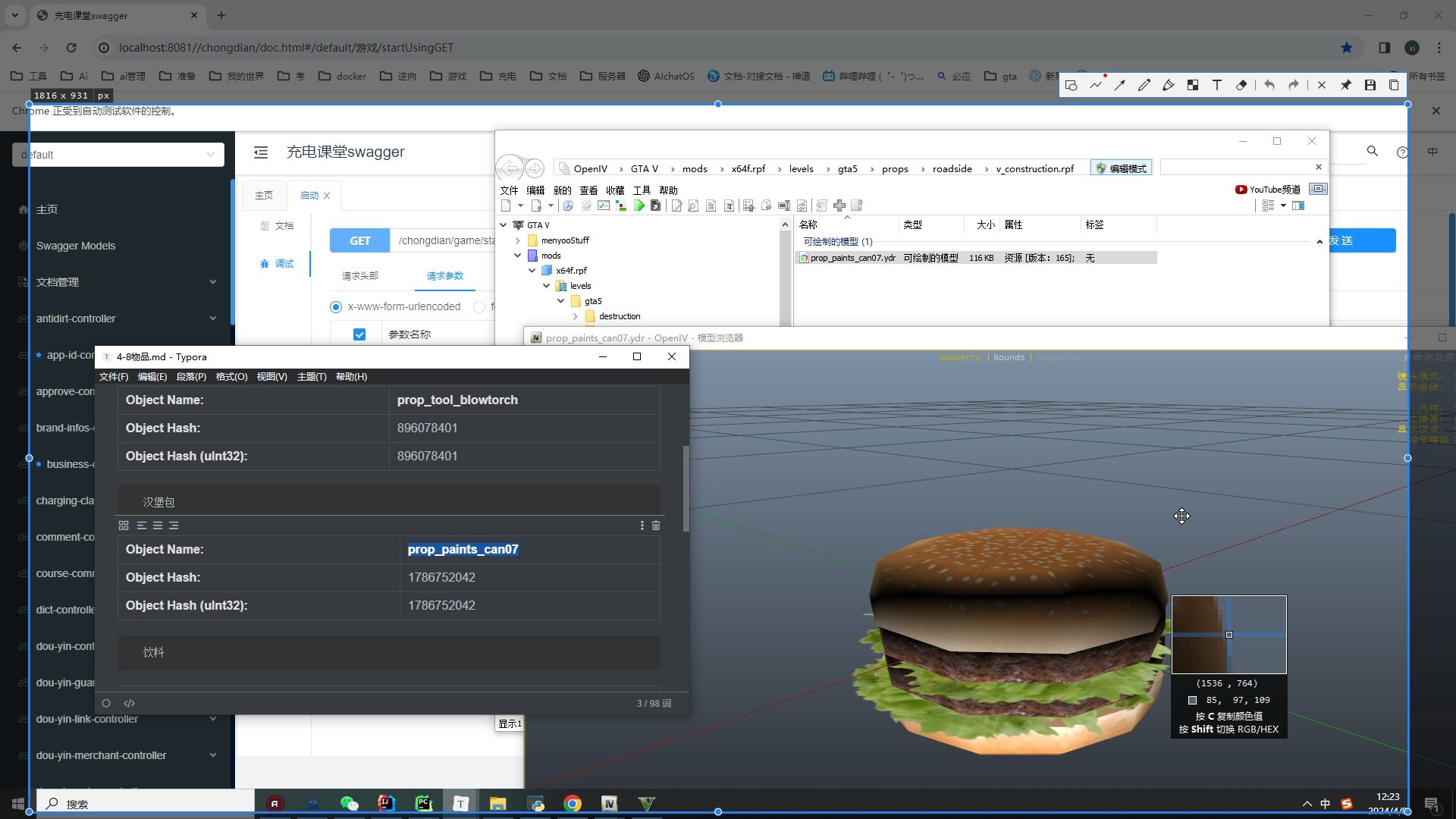Open File Explorer from the taskbar
Image resolution: width=1456 pixels, height=819 pixels.
click(498, 804)
